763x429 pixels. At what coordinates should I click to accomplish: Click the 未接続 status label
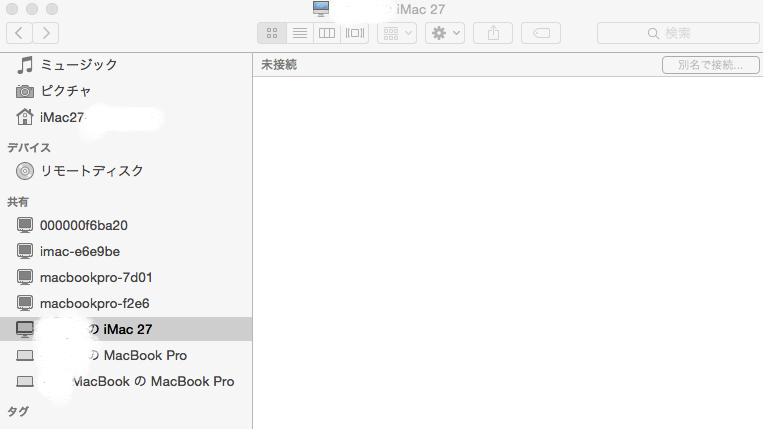[279, 65]
